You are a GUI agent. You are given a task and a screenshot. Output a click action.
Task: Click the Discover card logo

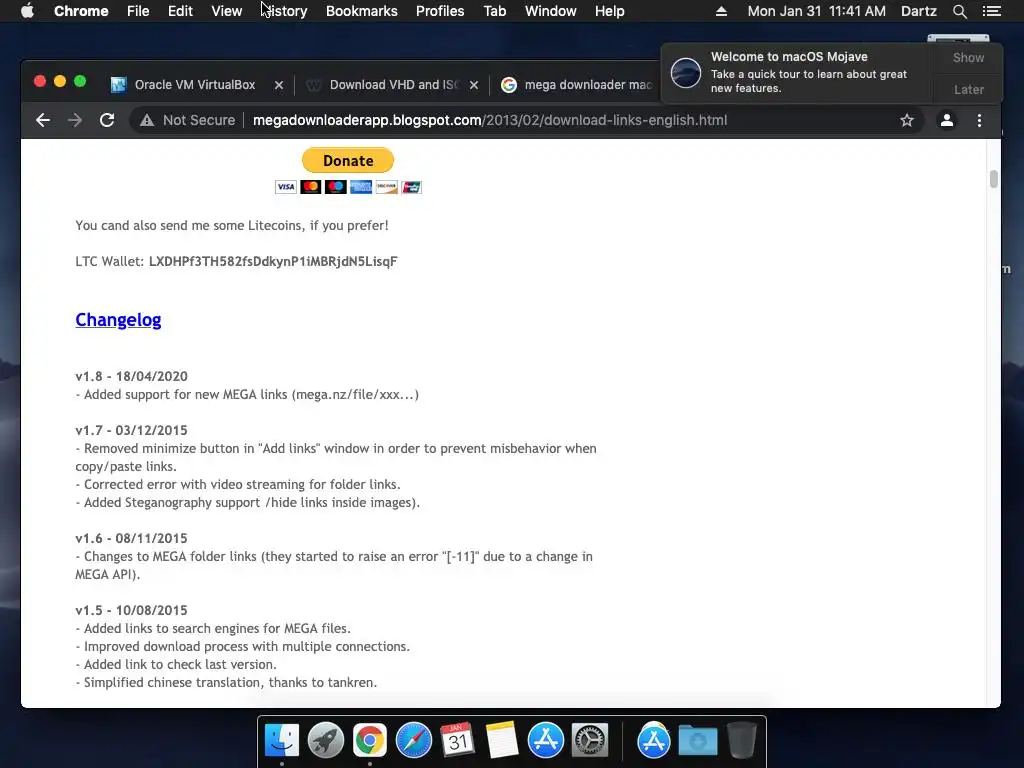point(386,187)
